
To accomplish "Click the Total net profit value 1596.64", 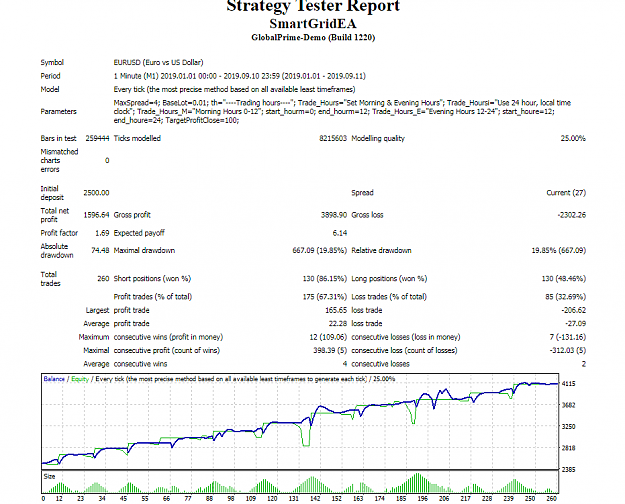I will (96, 215).
